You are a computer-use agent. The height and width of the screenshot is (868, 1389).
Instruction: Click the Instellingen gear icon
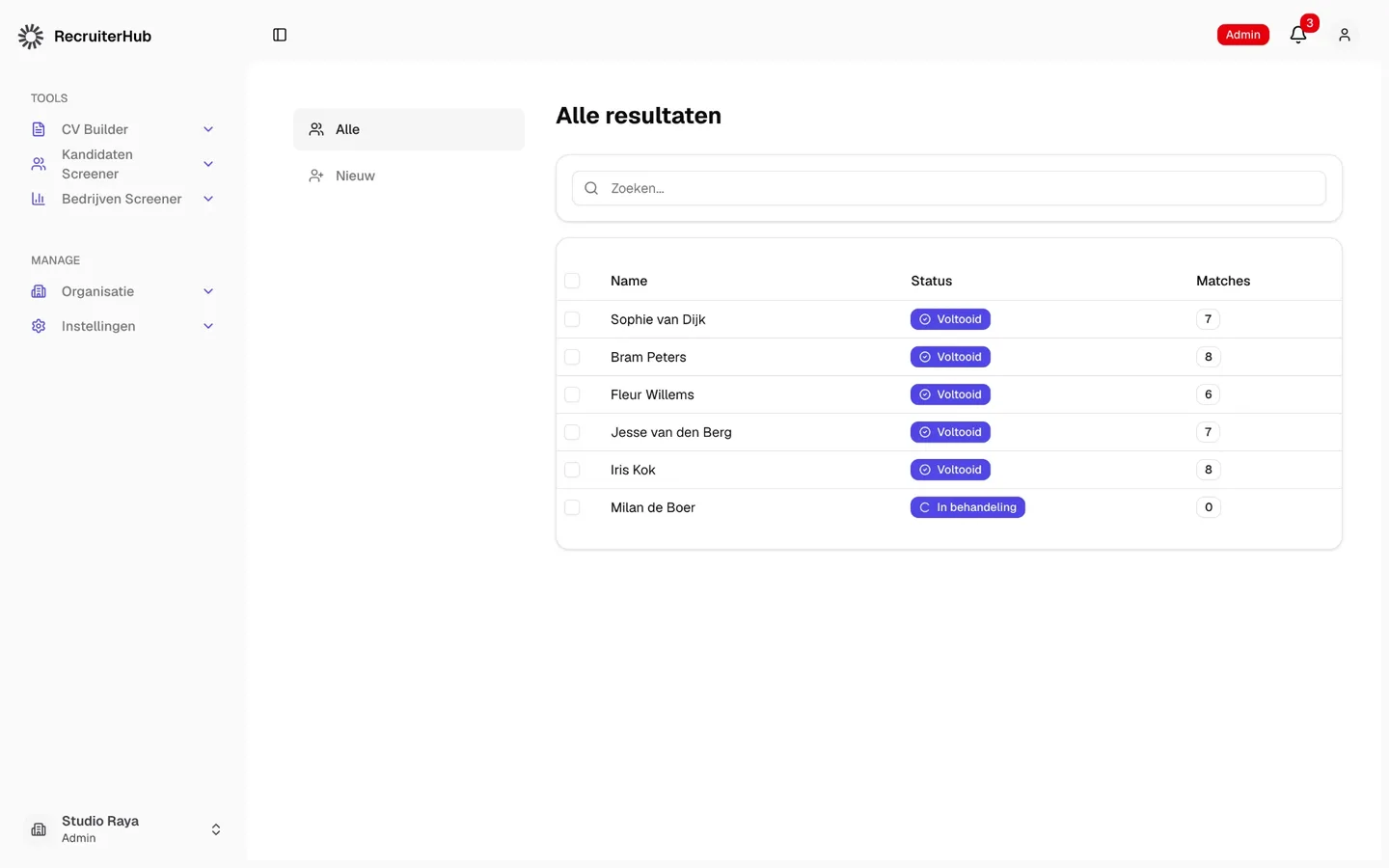coord(39,326)
